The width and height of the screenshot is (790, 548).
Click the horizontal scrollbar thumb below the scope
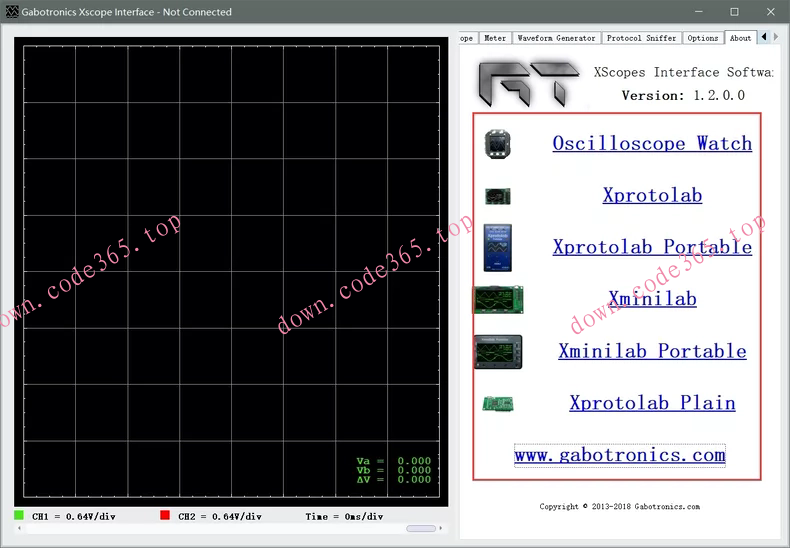(421, 528)
